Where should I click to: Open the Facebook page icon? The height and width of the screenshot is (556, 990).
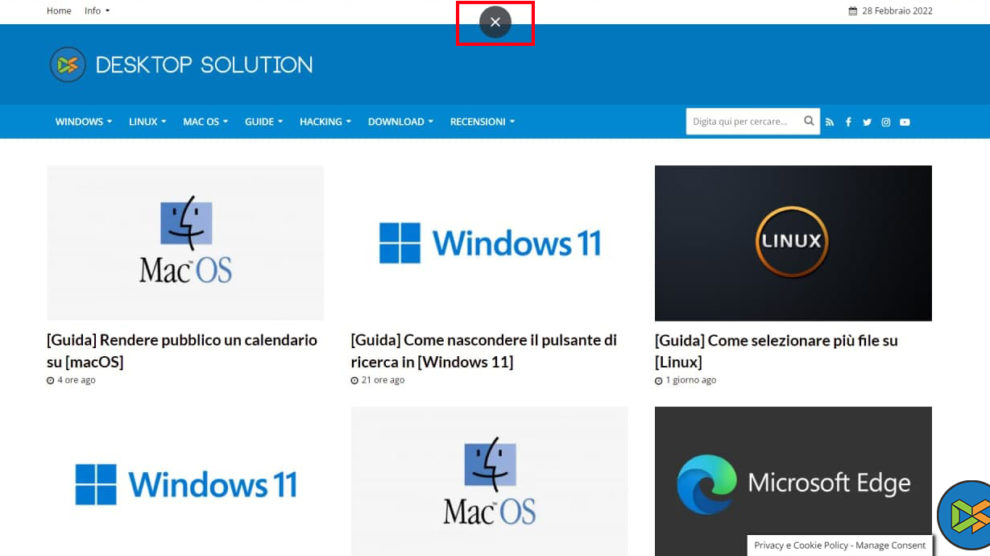[848, 122]
